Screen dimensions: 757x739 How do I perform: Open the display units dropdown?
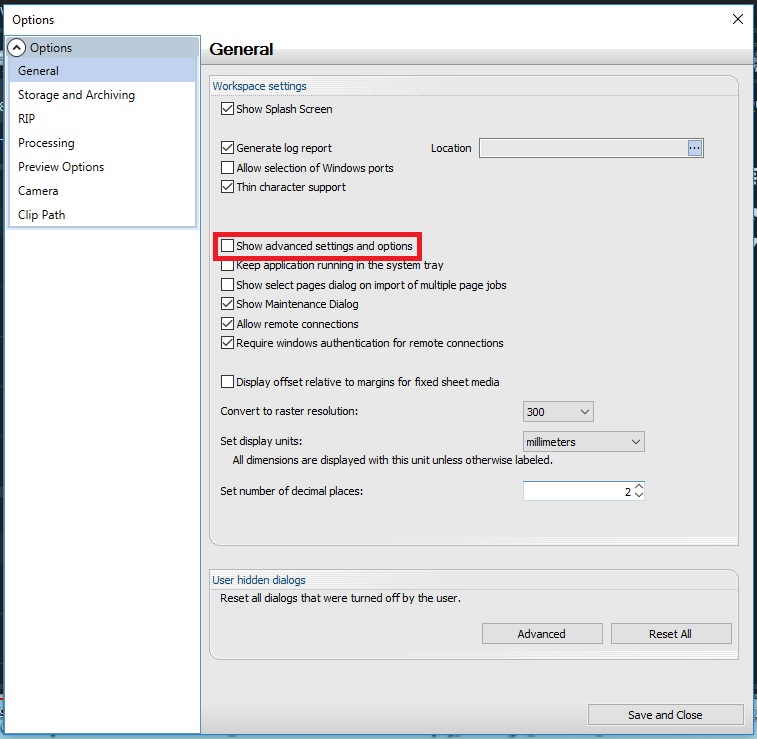(584, 442)
